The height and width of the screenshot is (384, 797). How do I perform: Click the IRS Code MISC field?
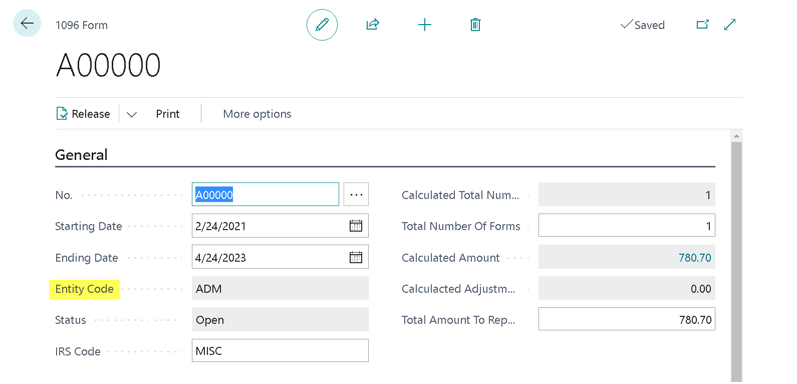280,351
